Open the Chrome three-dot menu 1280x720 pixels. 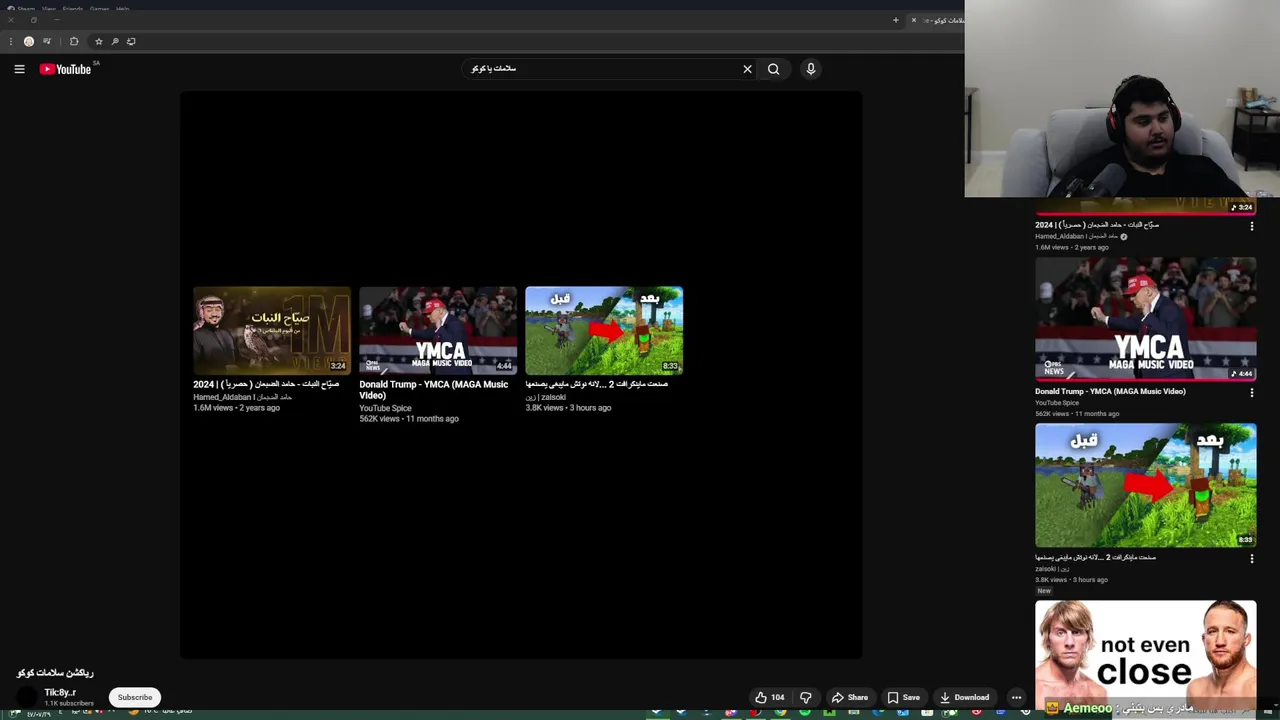tap(11, 41)
